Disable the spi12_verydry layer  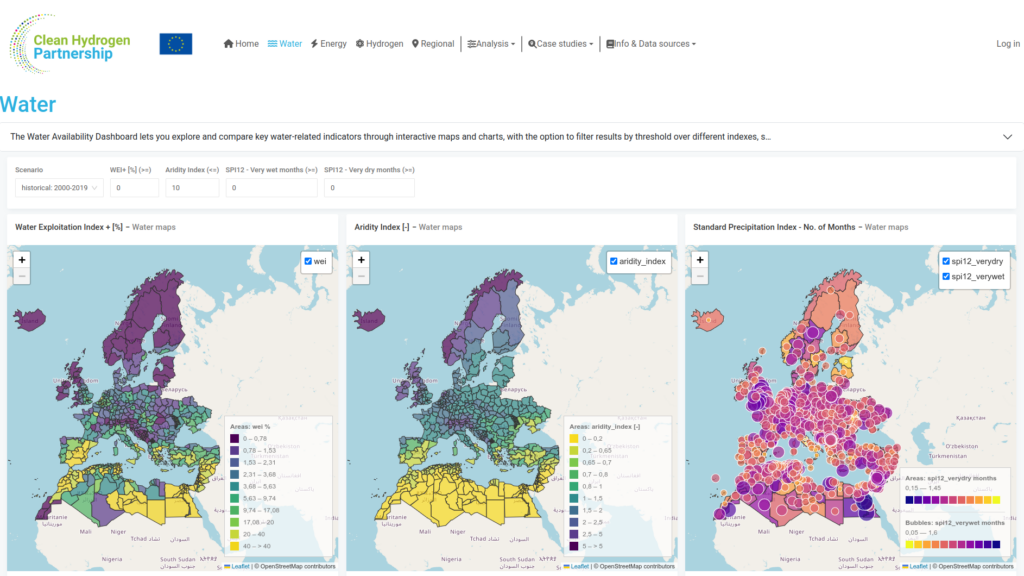946,261
